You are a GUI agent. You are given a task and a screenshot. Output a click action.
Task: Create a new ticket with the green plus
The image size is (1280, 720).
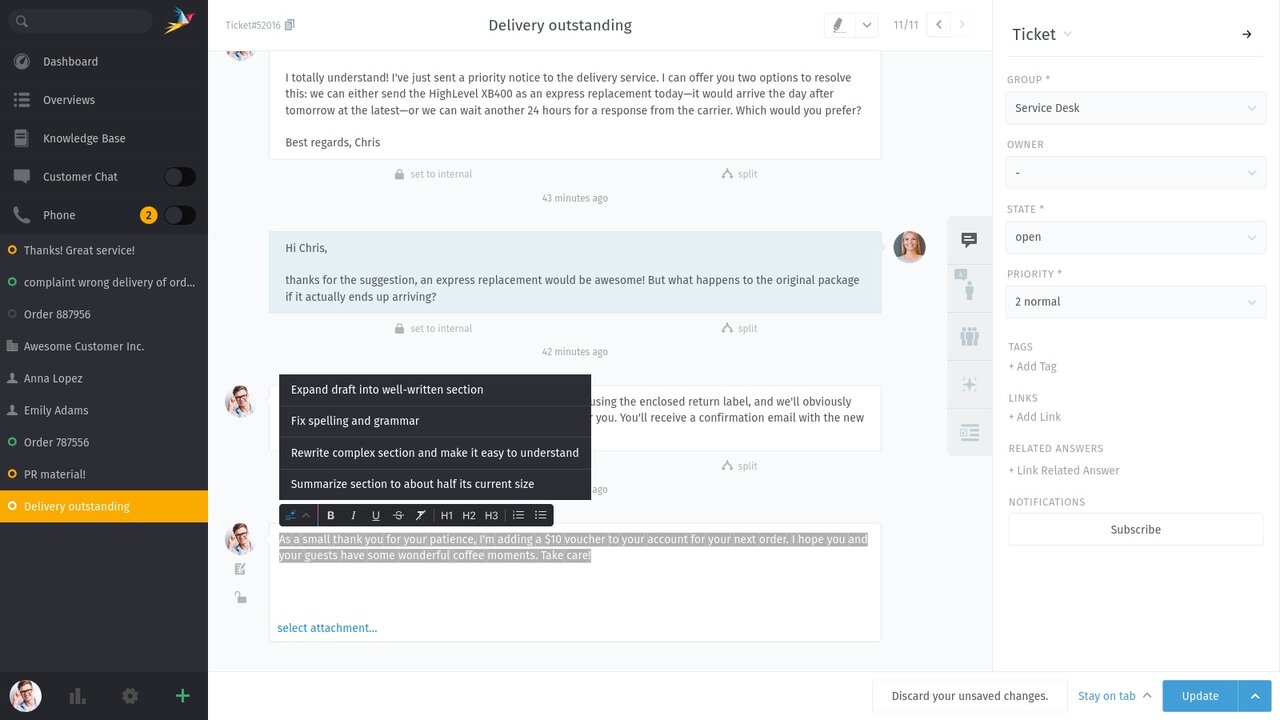coord(182,695)
